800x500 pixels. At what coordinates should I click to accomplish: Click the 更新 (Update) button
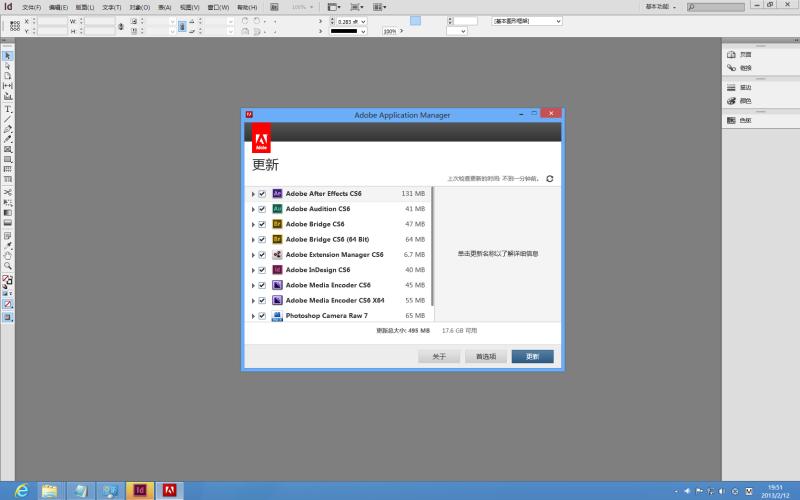point(533,357)
